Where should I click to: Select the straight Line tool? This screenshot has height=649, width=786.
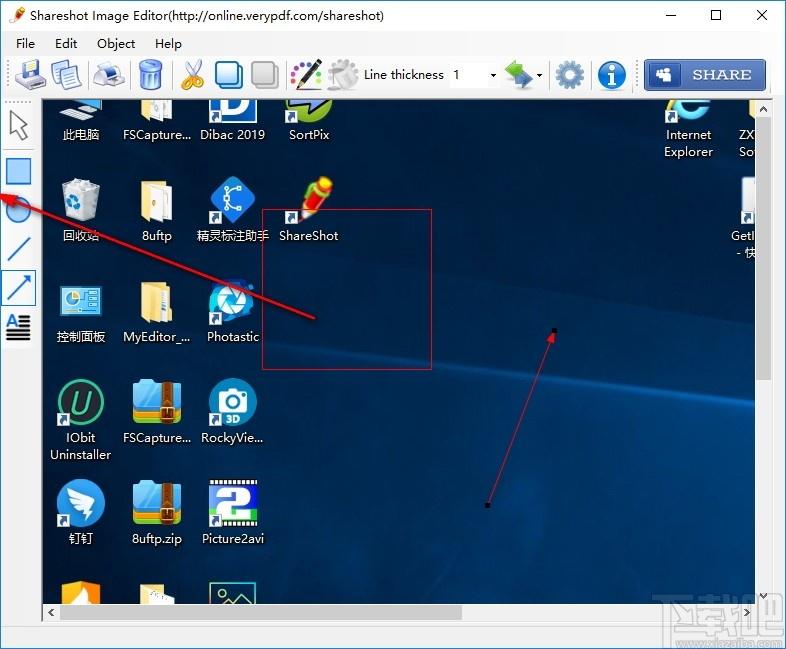[x=19, y=249]
